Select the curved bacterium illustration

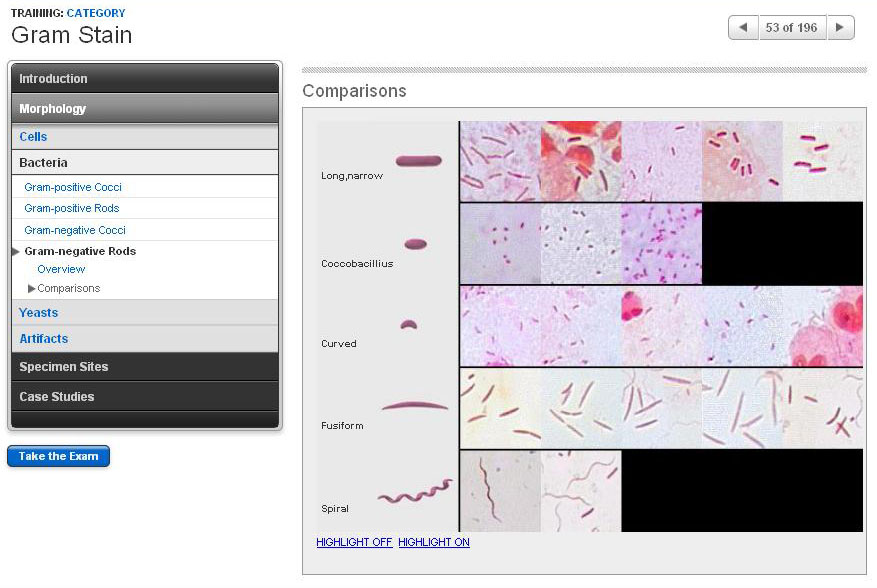point(408,325)
